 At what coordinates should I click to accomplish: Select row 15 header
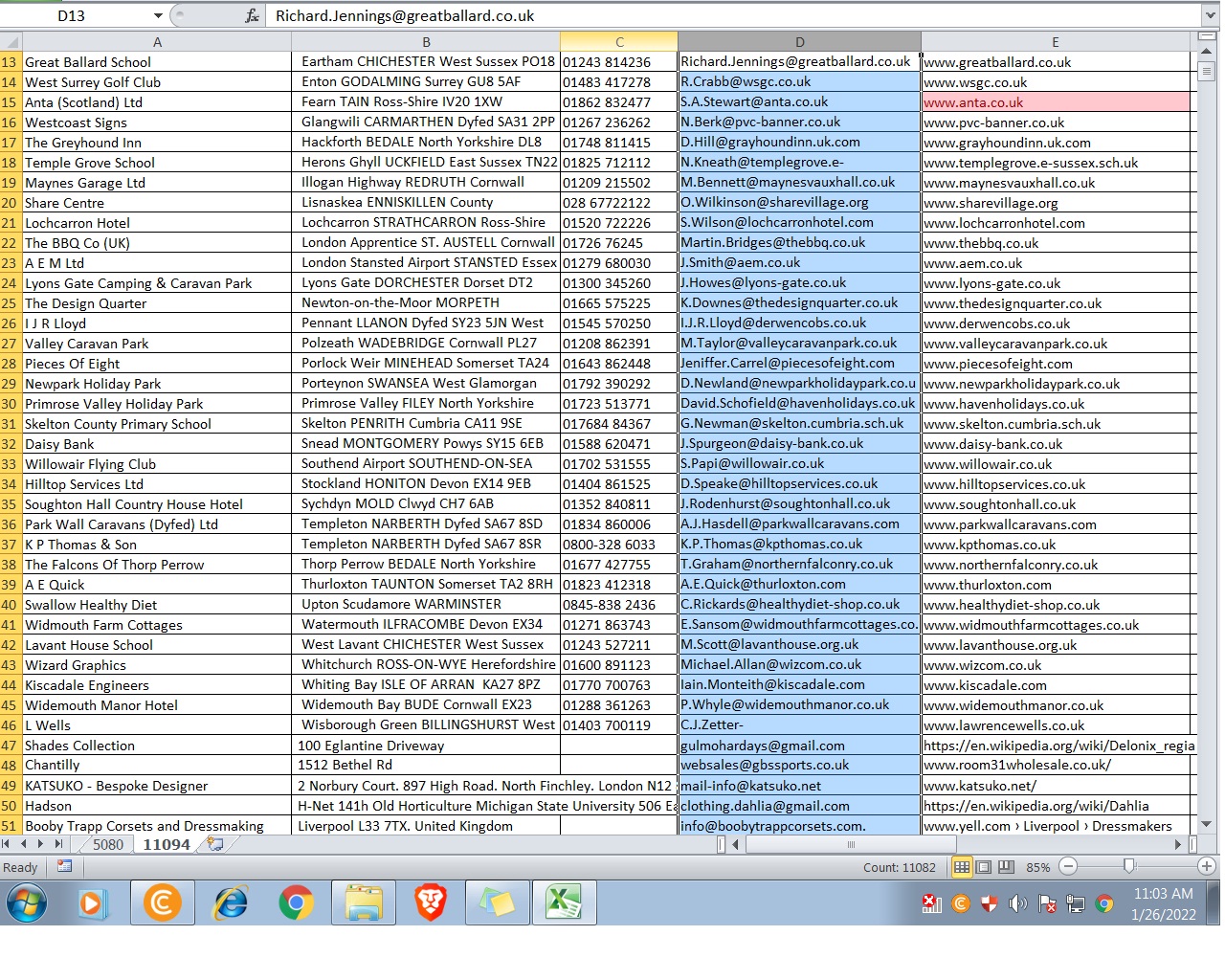pos(11,101)
